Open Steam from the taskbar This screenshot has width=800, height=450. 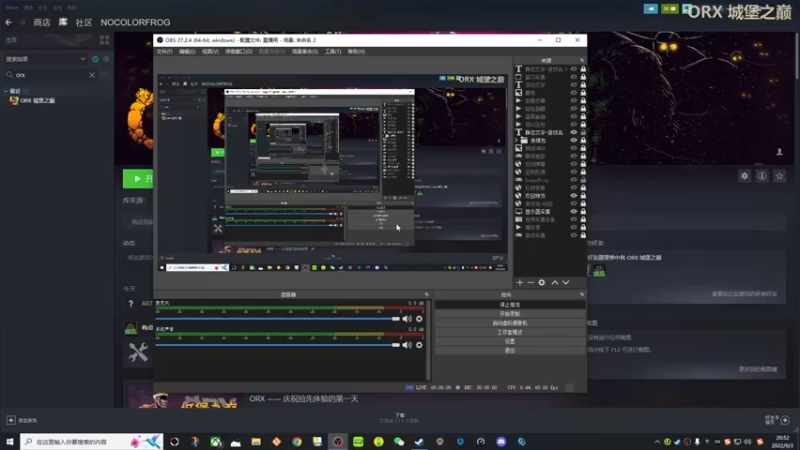(x=419, y=442)
